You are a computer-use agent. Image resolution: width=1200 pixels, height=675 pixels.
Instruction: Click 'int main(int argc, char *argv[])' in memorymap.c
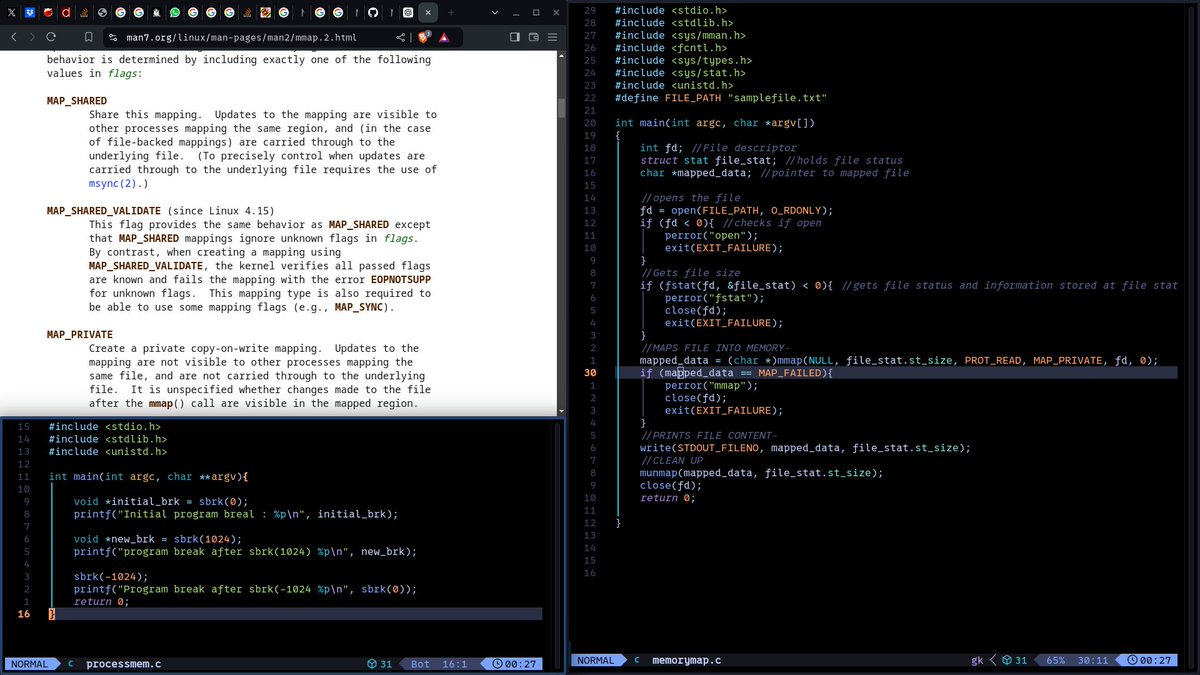click(x=714, y=123)
